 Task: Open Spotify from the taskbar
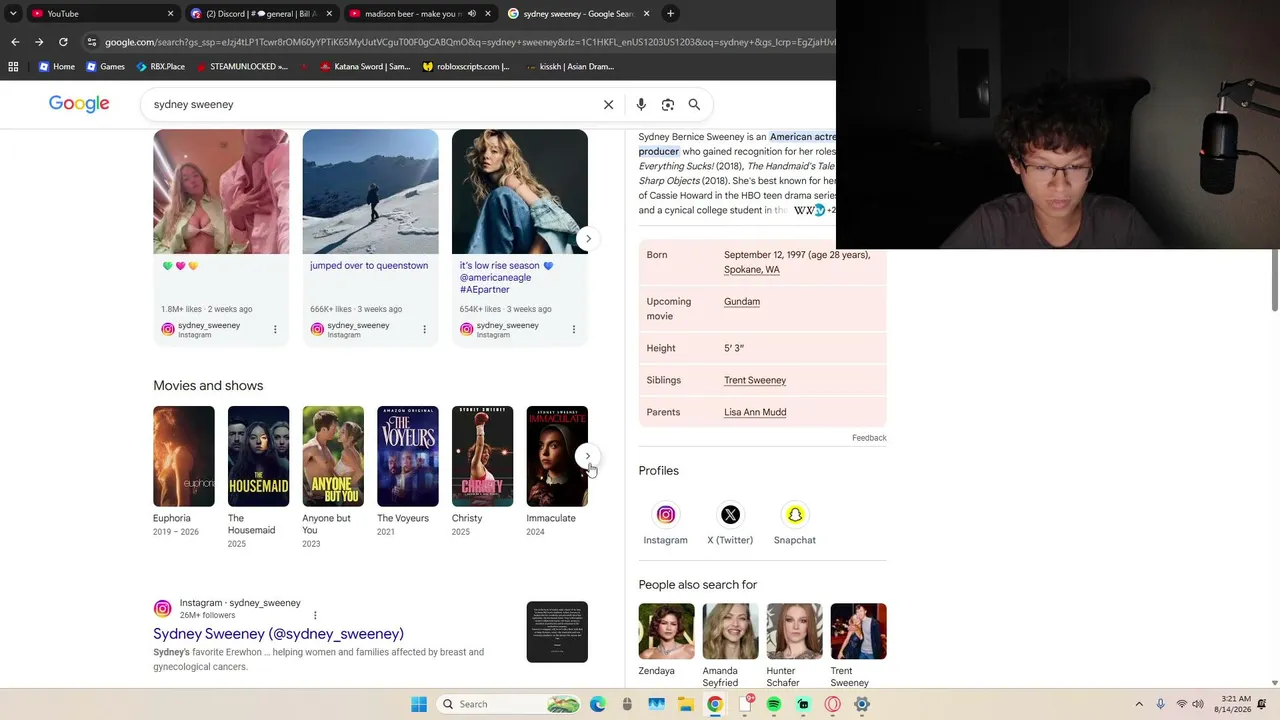774,704
